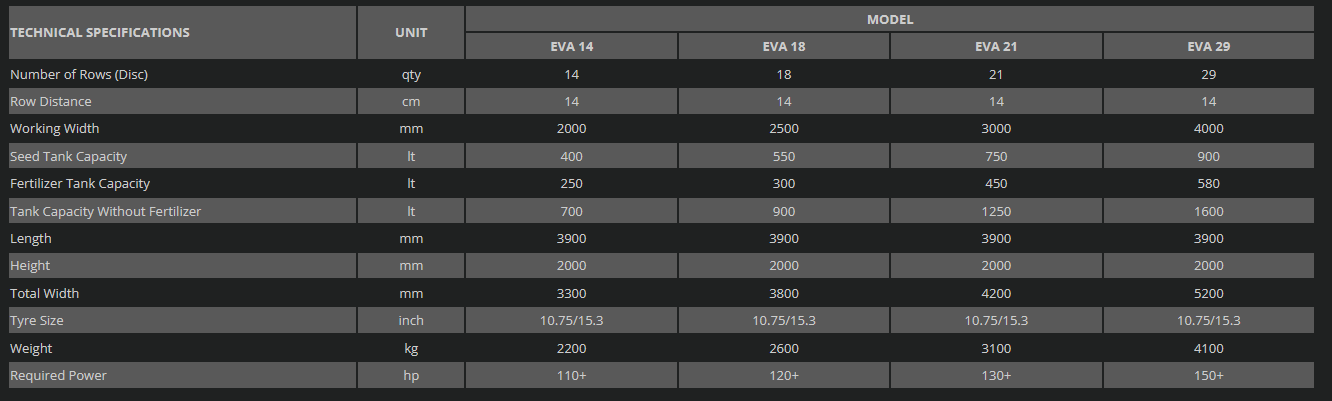The image size is (1332, 401).
Task: Click the 3300 total width value
Action: coord(571,294)
